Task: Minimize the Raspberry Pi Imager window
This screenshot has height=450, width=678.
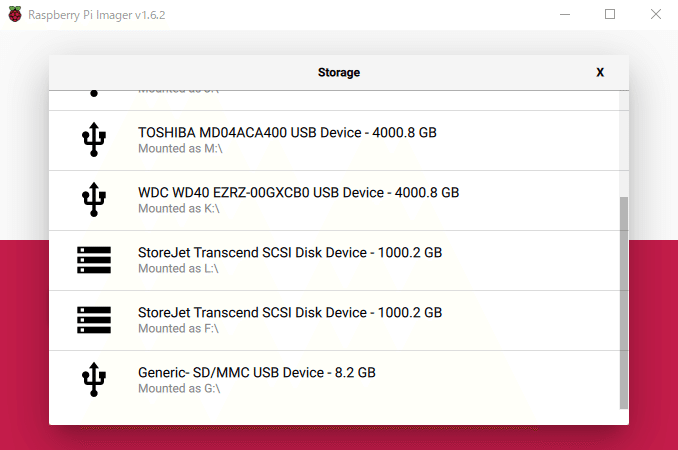Action: (x=565, y=14)
